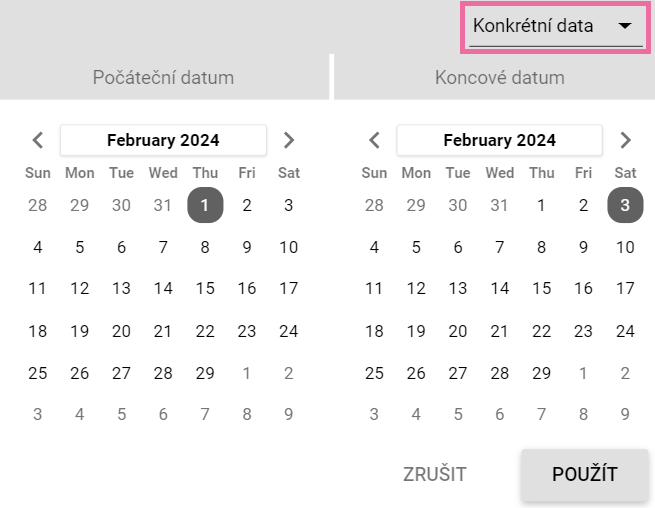Open end calendar February 2024 month picker

[x=500, y=140]
